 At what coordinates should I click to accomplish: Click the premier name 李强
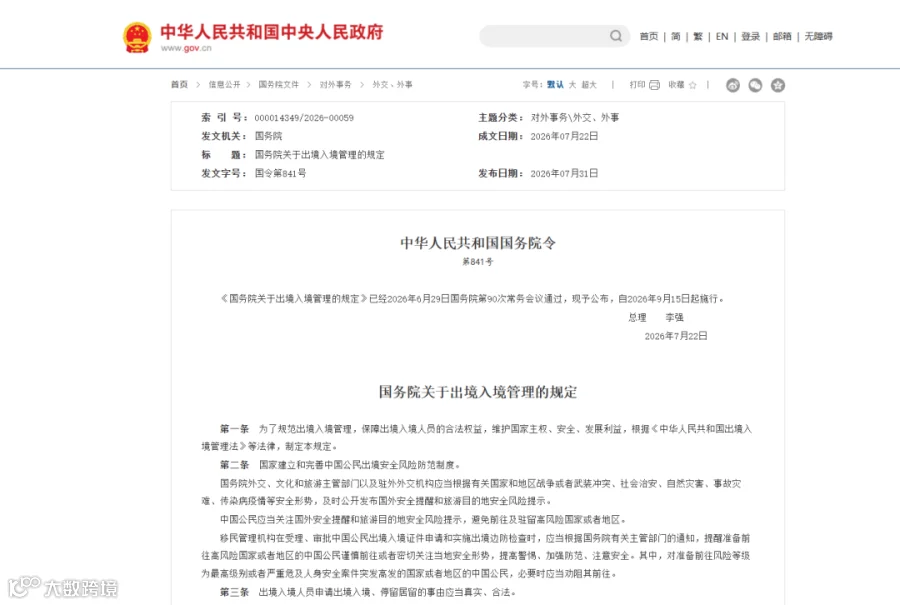coord(674,317)
